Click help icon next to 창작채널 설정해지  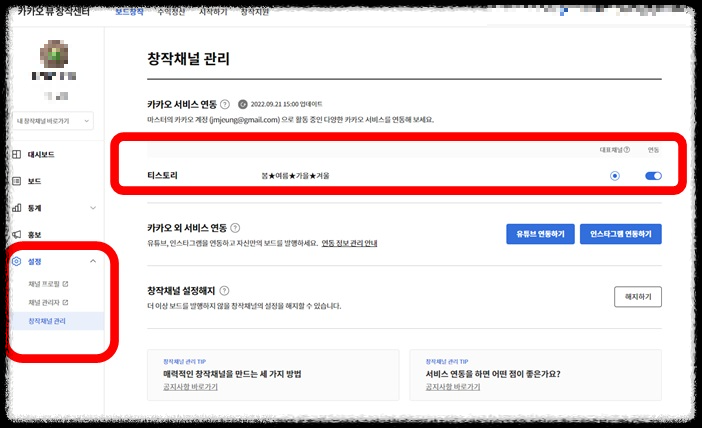point(224,291)
